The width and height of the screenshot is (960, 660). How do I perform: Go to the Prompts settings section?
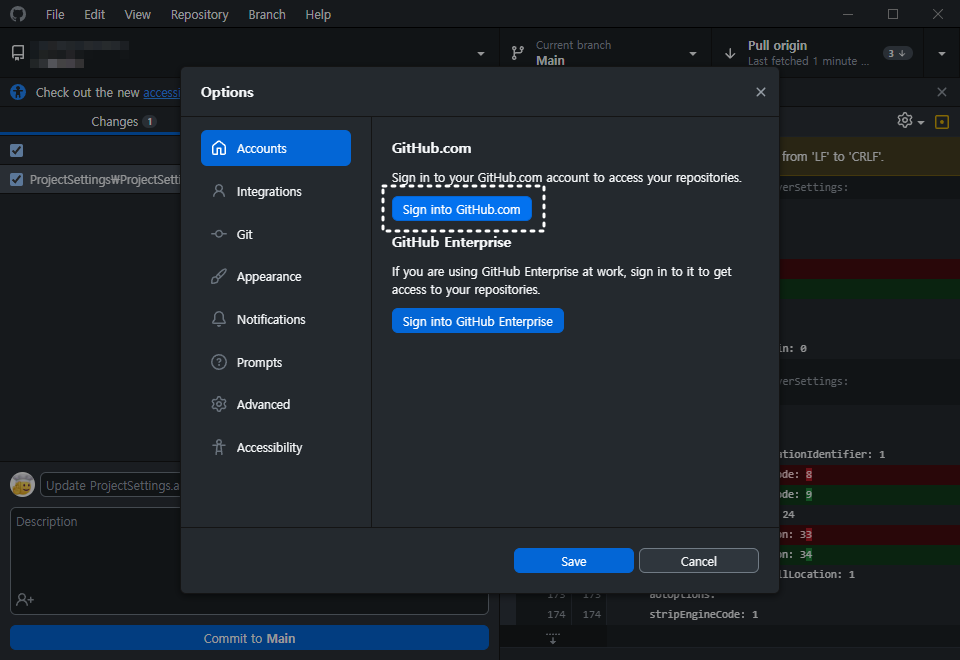point(276,362)
